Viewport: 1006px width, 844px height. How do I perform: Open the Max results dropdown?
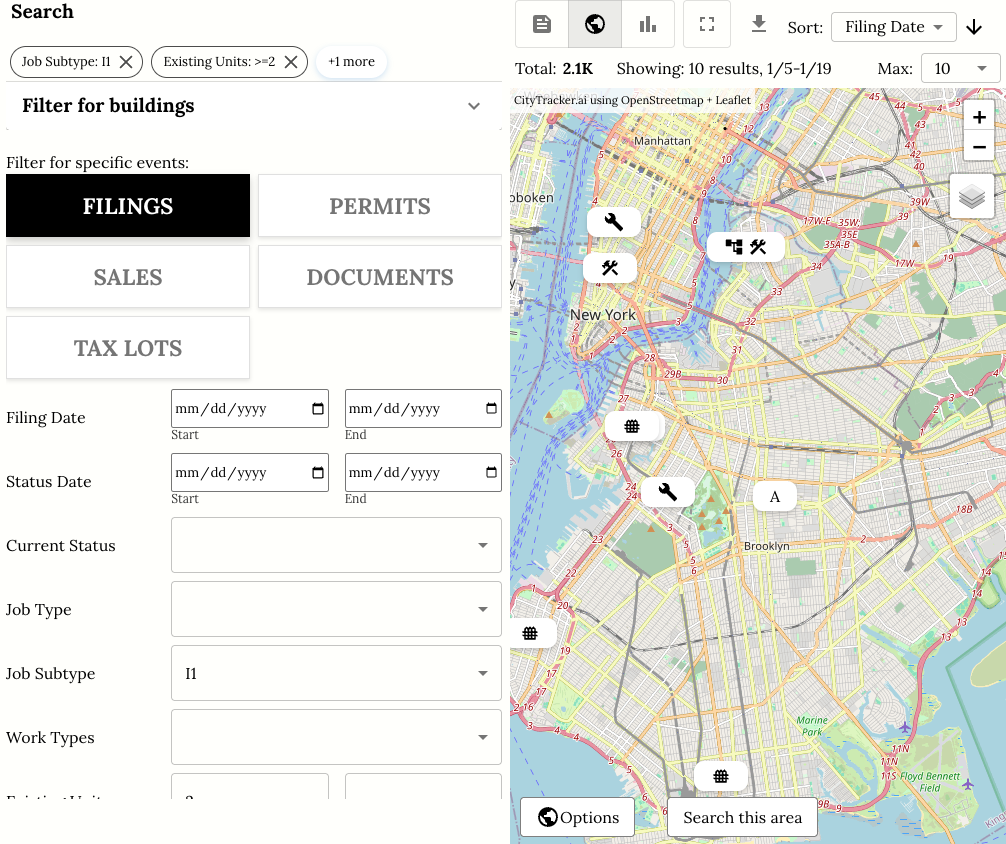coord(959,69)
